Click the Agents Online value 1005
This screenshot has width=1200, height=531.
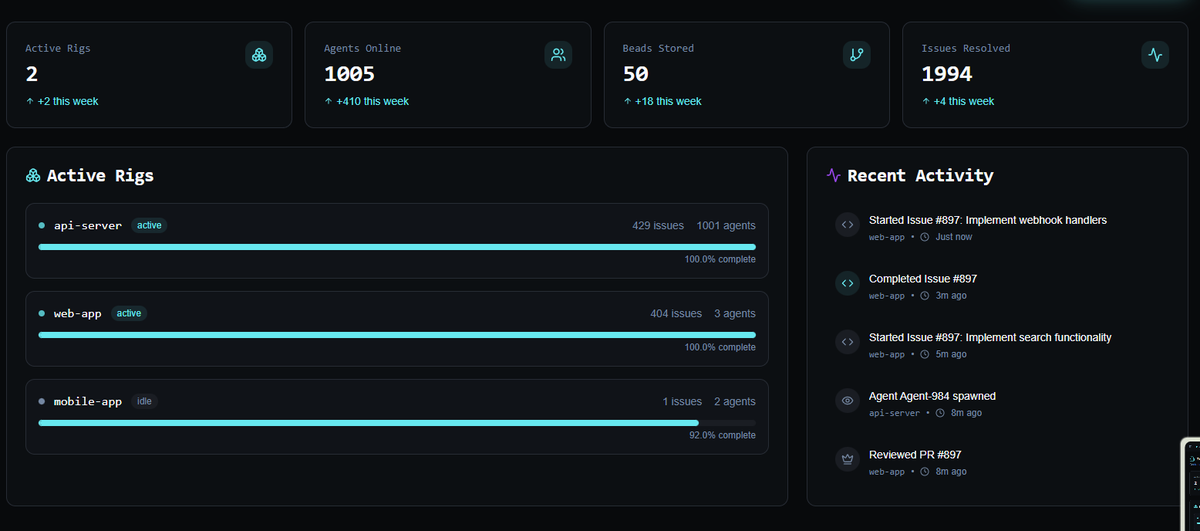349,74
